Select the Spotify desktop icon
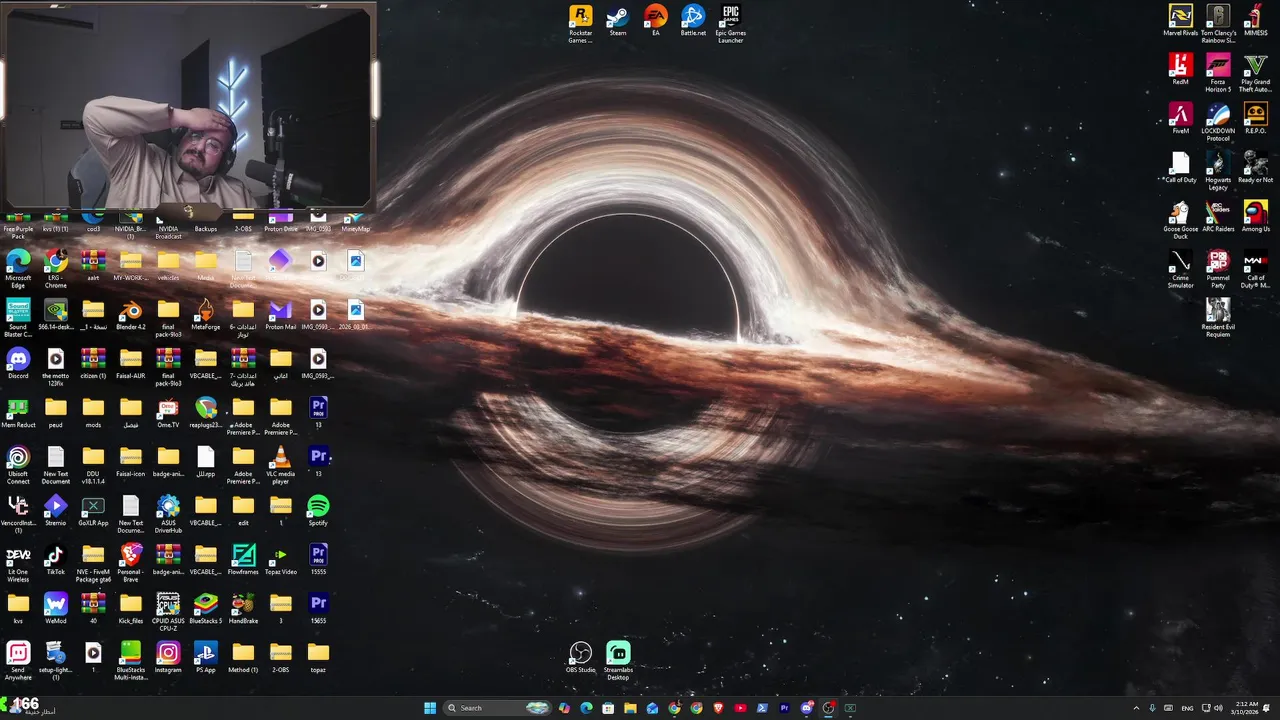 coord(318,510)
